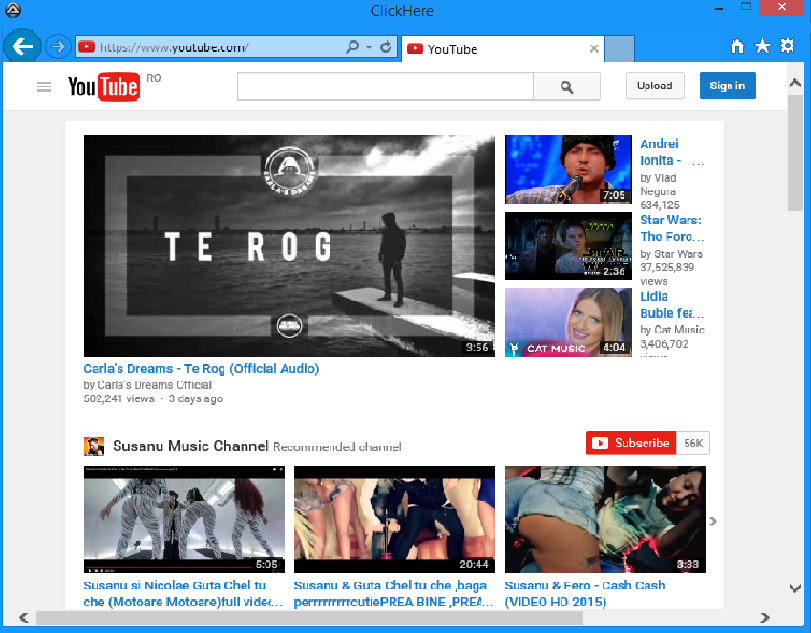Click the magnifier icon in address bar
Image resolution: width=811 pixels, height=633 pixels.
(352, 47)
